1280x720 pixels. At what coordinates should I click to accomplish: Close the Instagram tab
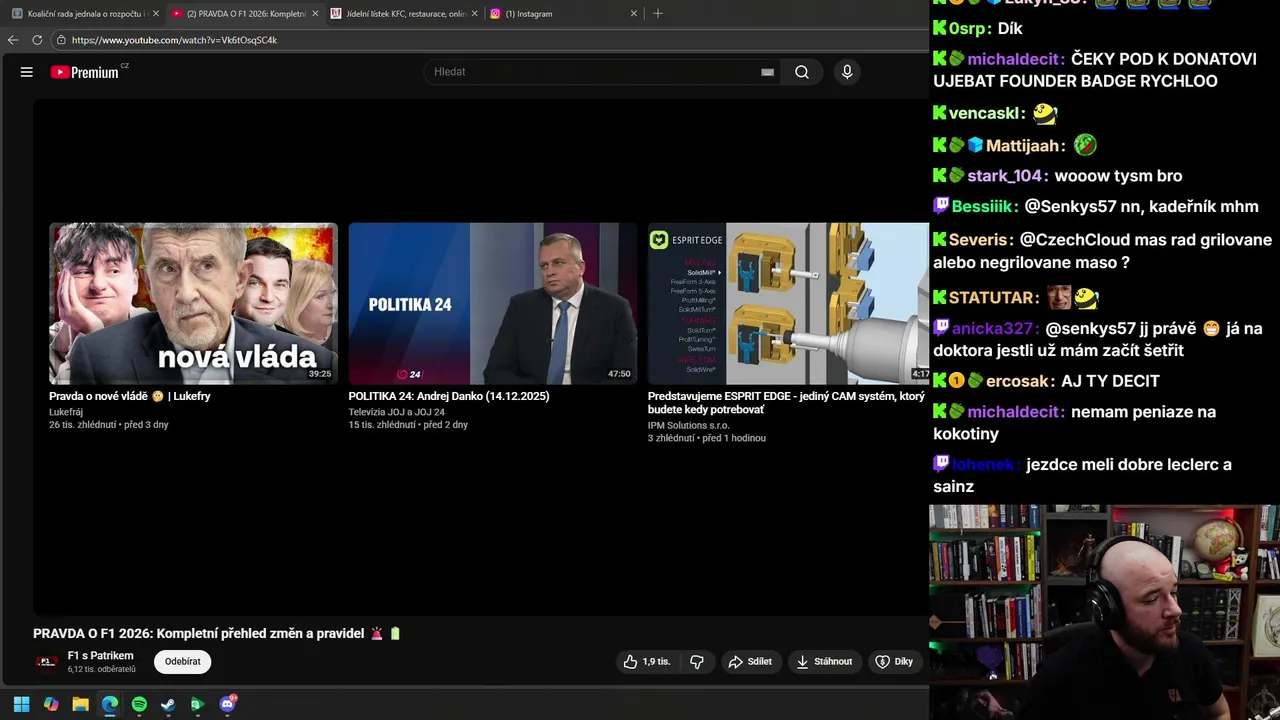(634, 14)
